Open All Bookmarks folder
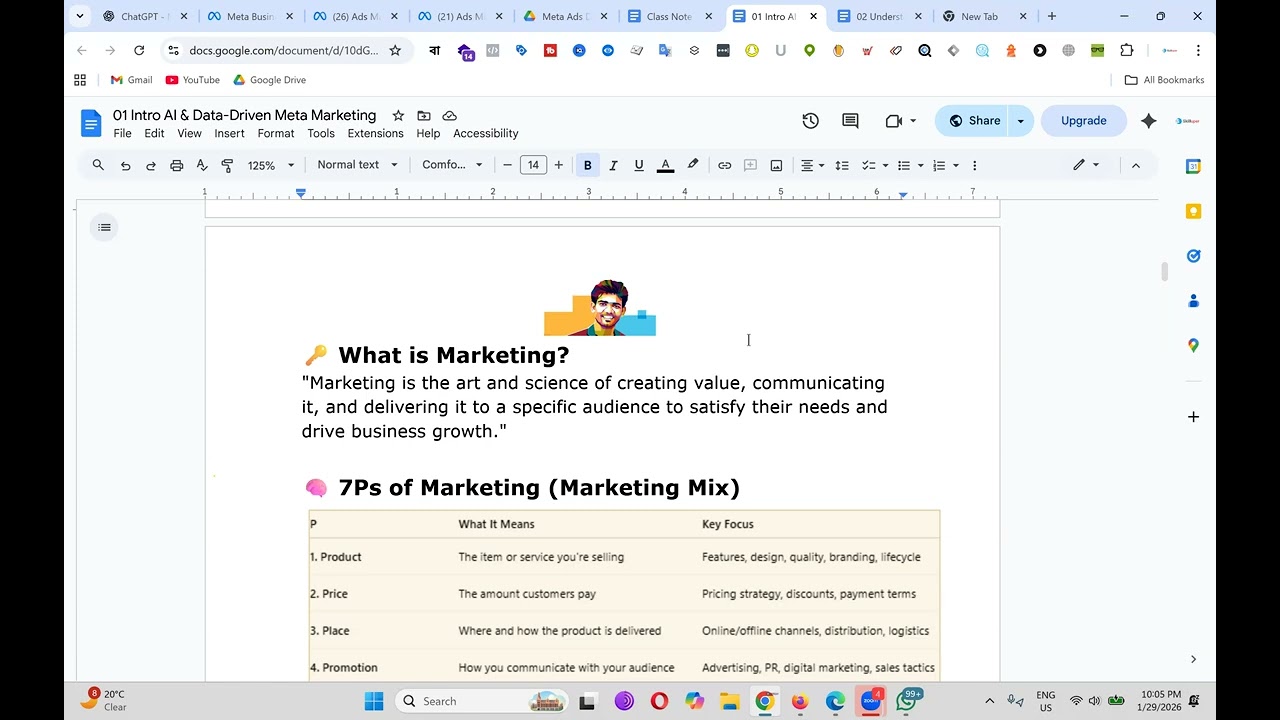 [1164, 80]
